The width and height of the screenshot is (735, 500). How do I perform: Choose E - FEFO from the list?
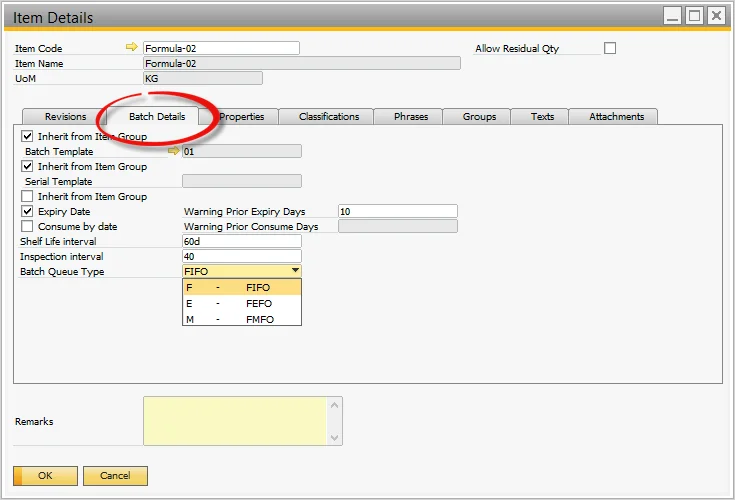(242, 303)
